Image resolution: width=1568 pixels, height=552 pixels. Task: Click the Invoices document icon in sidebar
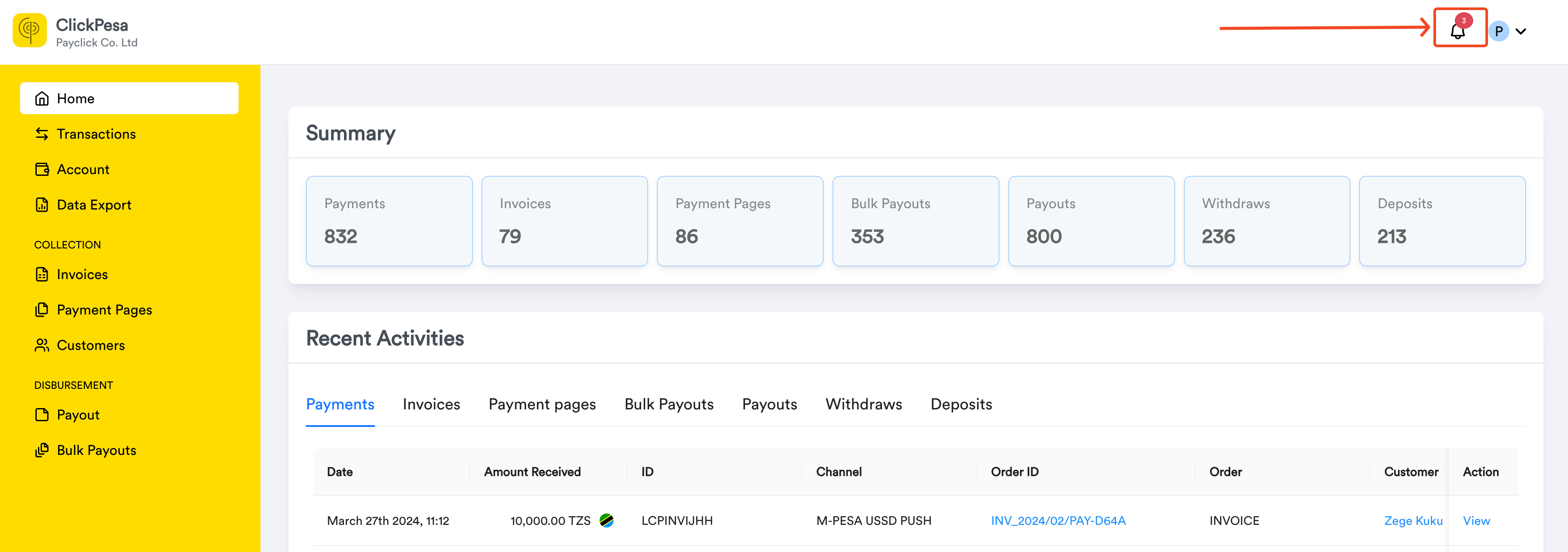pyautogui.click(x=42, y=274)
